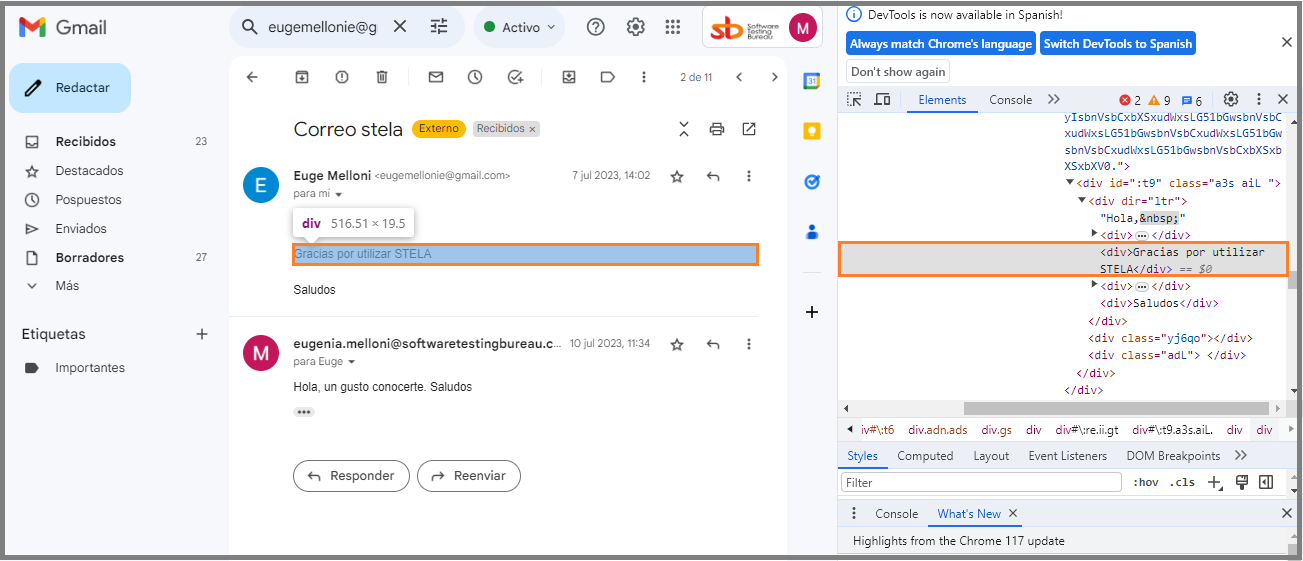The width and height of the screenshot is (1303, 561).
Task: Collapse all messages in conversation icon
Action: pos(684,129)
